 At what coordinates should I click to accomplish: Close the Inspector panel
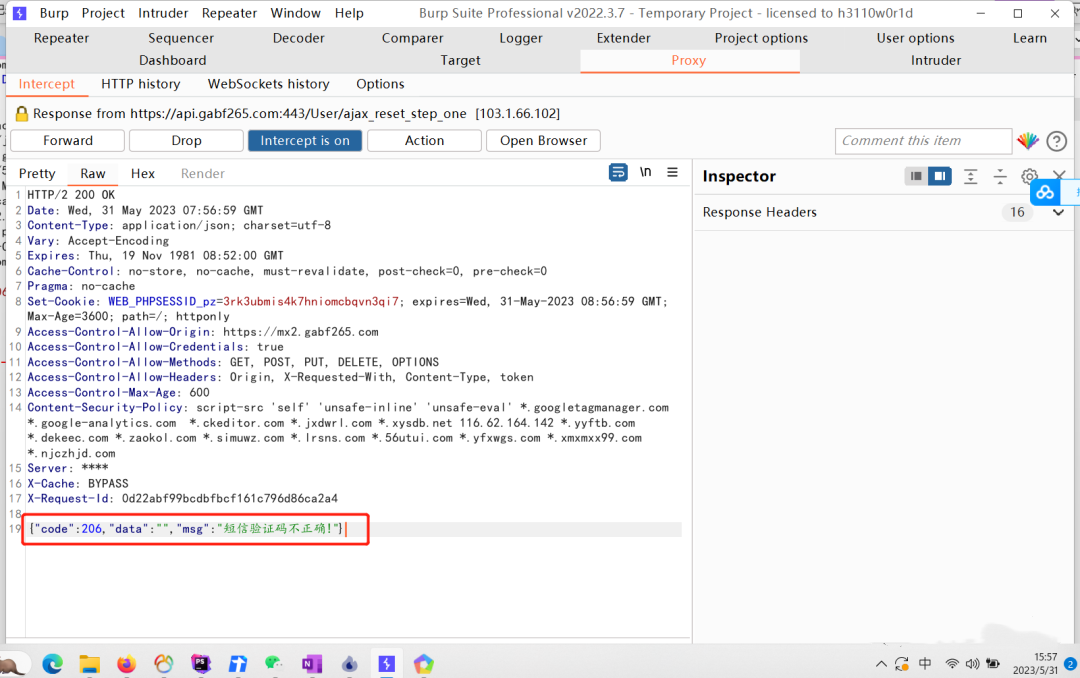[x=1059, y=175]
